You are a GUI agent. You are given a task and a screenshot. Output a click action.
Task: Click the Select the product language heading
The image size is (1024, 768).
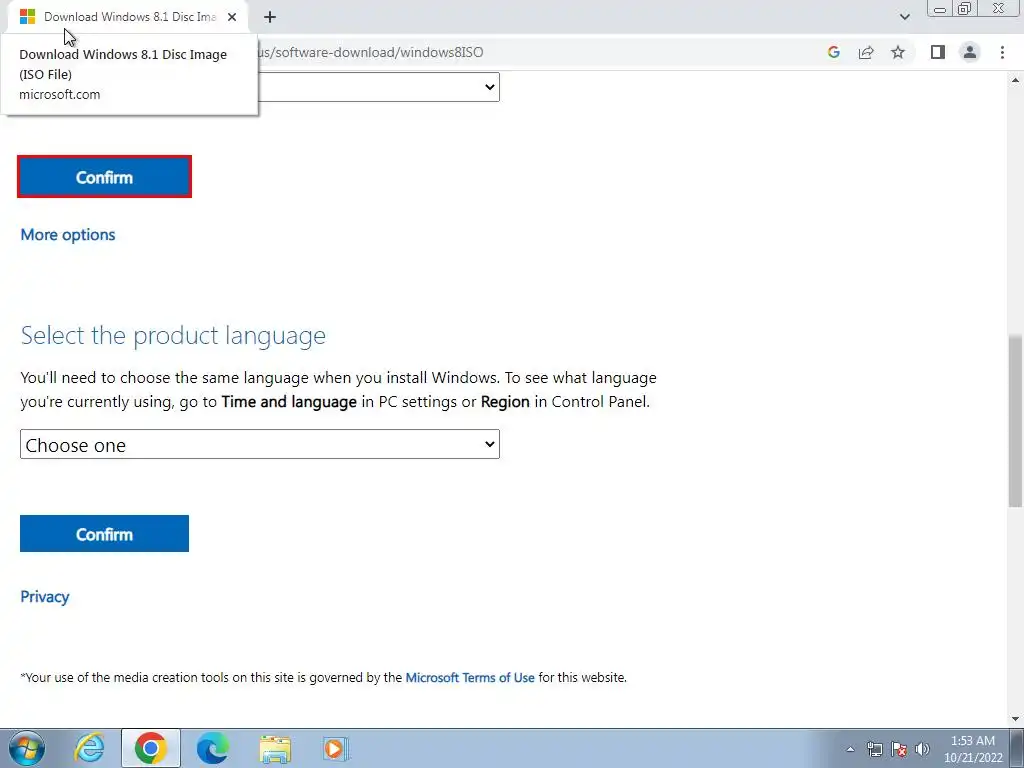173,336
